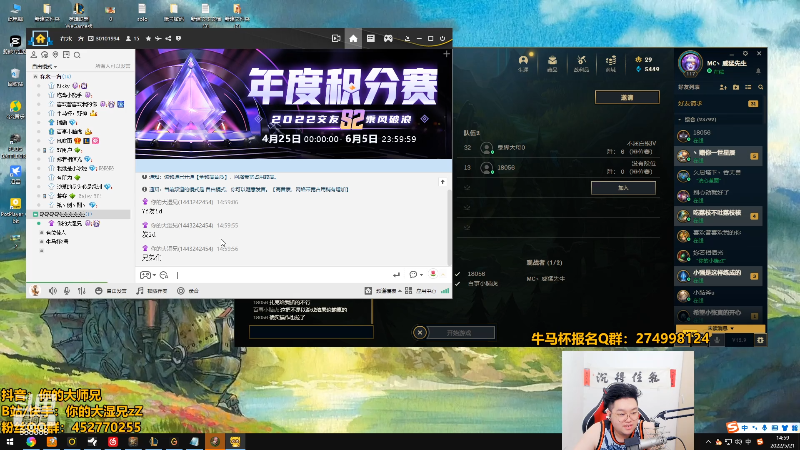Click the X cancel circle near start game
Viewport: 800px width, 450px height.
[x=419, y=333]
